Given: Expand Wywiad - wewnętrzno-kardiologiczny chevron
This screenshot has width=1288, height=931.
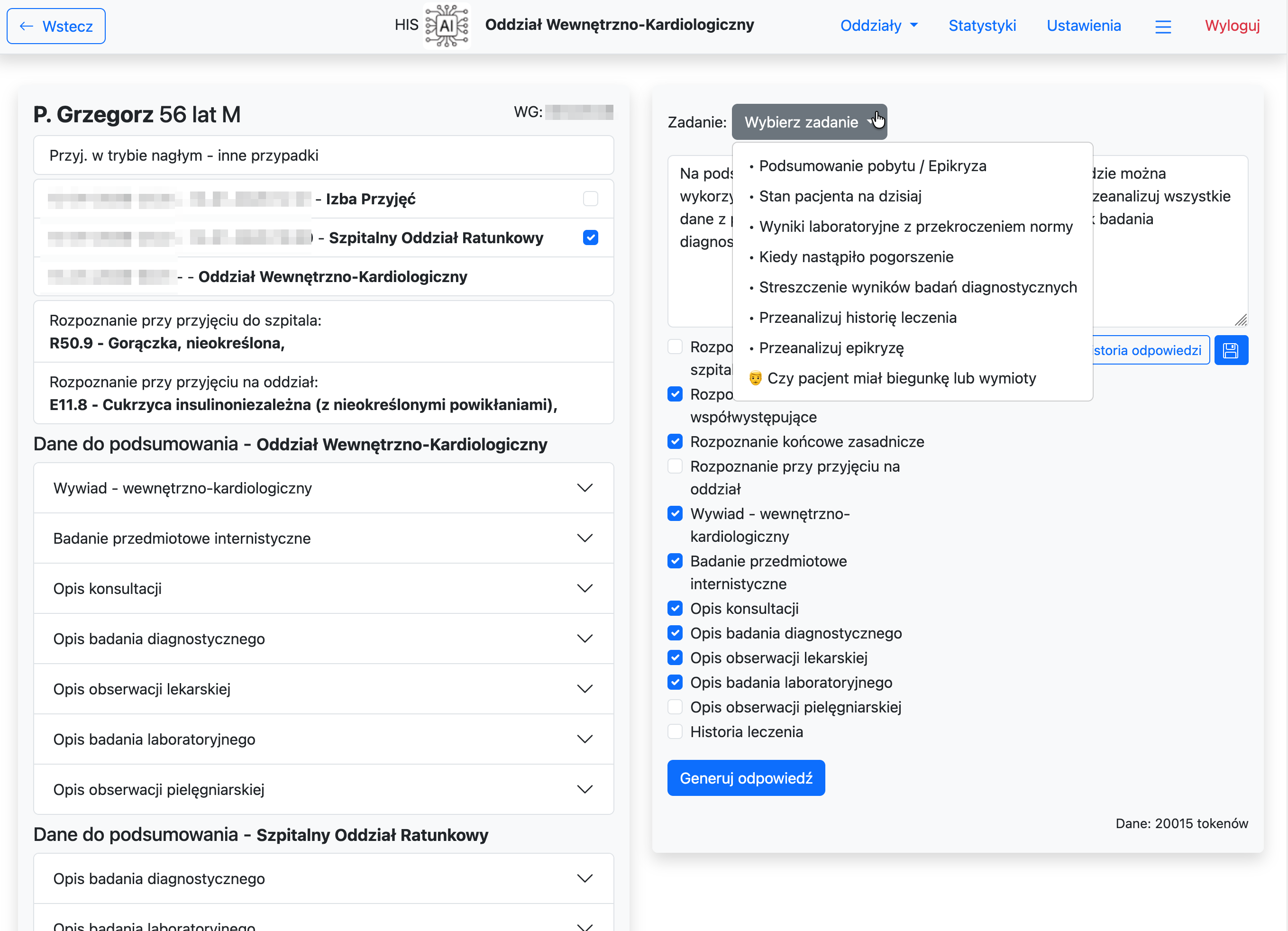Looking at the screenshot, I should click(585, 488).
